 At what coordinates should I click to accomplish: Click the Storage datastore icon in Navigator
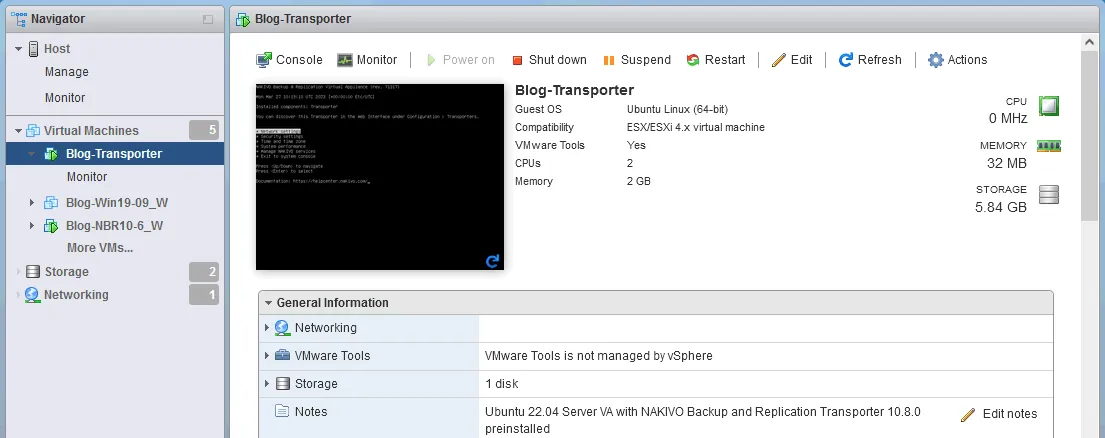tap(32, 272)
